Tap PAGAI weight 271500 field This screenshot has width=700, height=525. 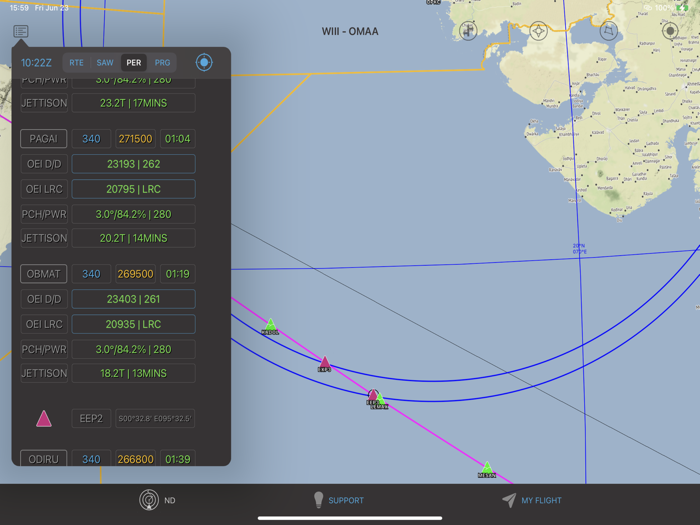(x=135, y=139)
